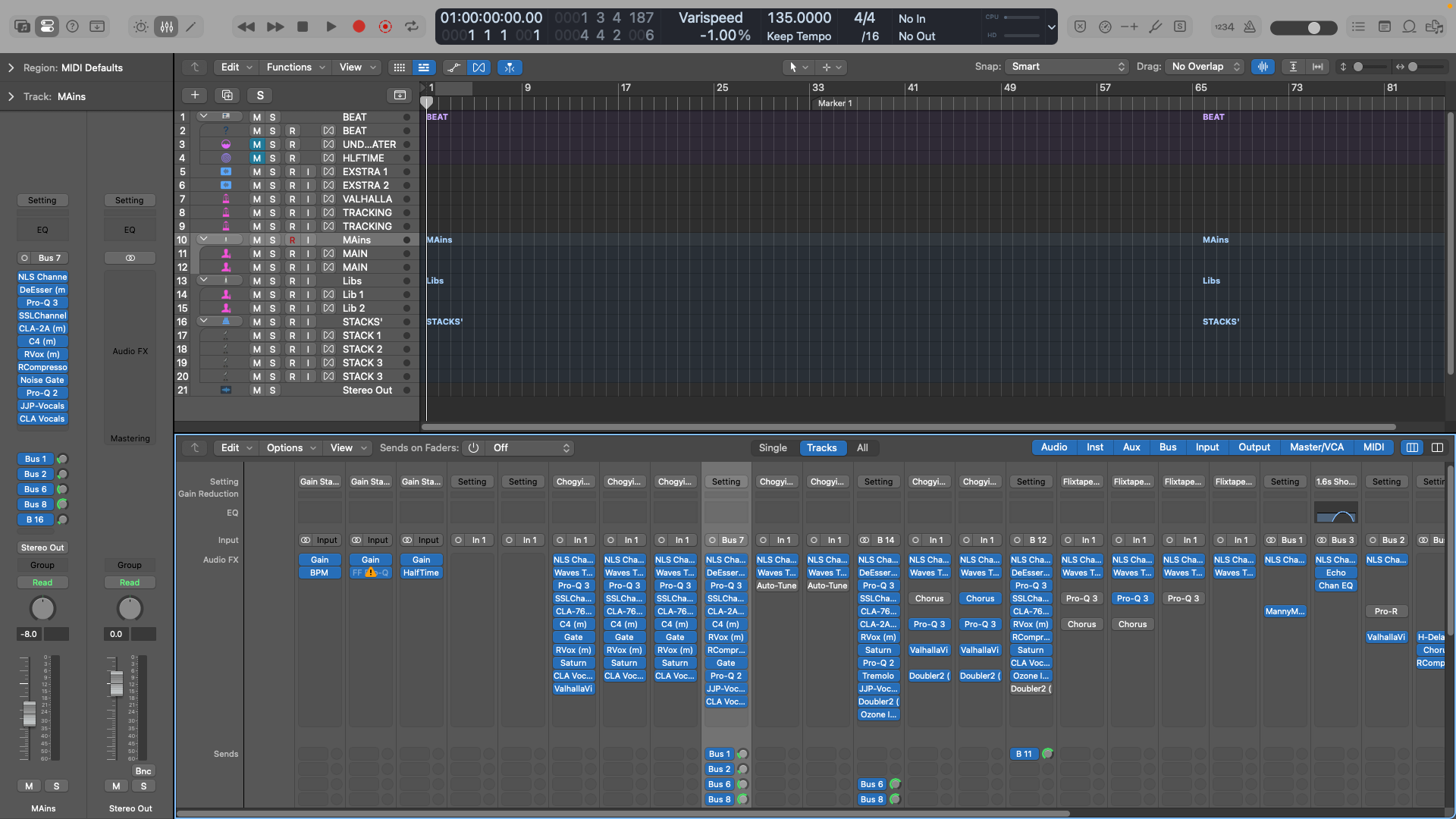Open the display mode dropdown arrow in LCD

point(1051,27)
